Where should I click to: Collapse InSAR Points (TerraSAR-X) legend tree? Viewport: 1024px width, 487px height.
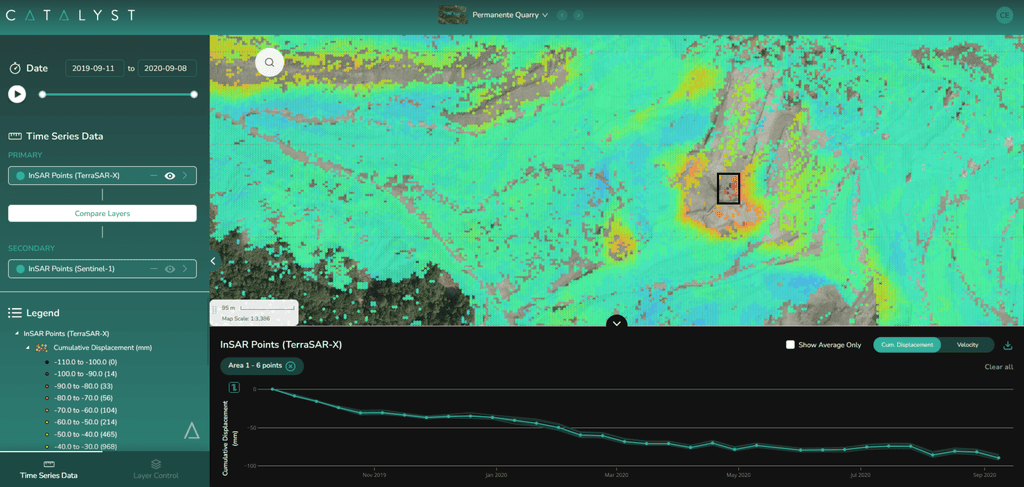(x=16, y=334)
